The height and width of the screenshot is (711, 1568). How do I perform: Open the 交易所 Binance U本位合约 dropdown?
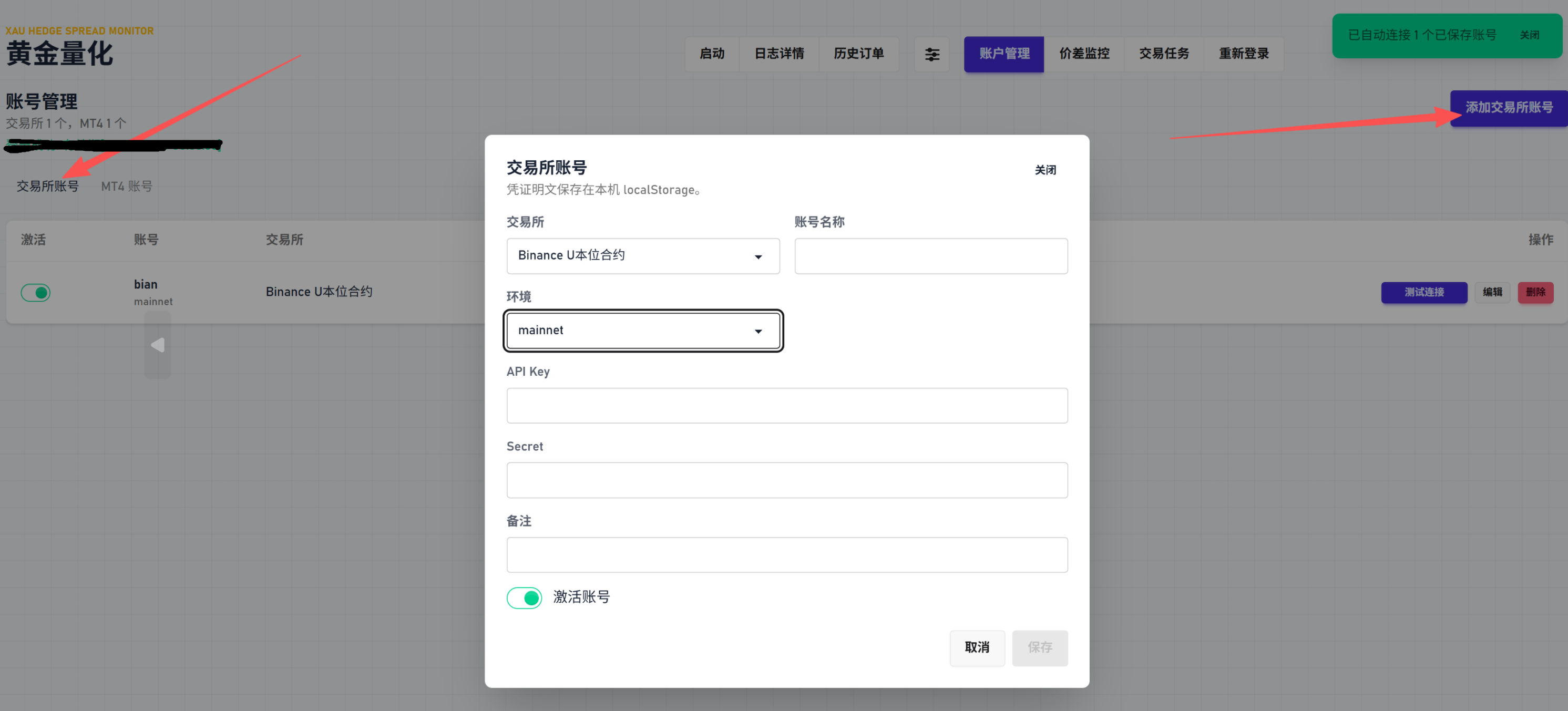643,256
